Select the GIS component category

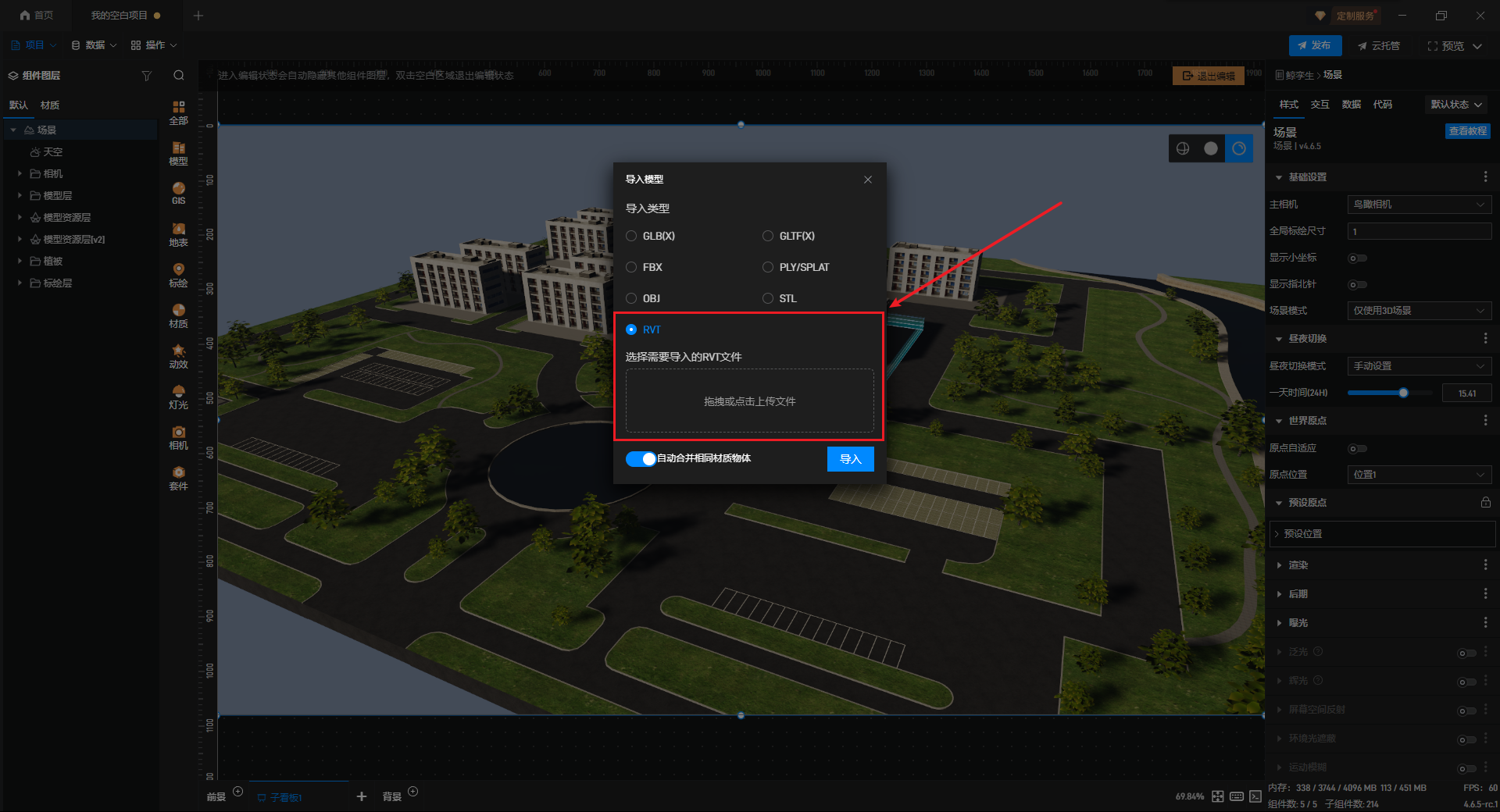(179, 193)
